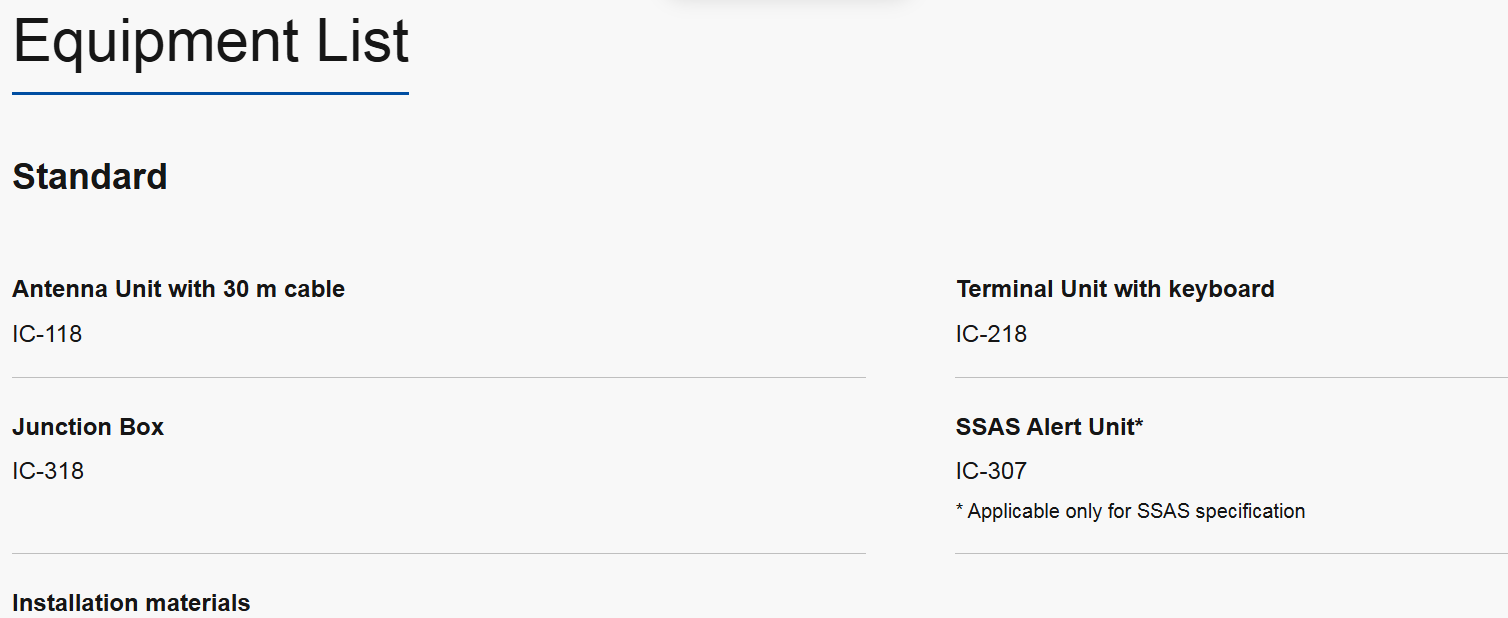
Task: Click the word List in the page heading
Action: [363, 42]
